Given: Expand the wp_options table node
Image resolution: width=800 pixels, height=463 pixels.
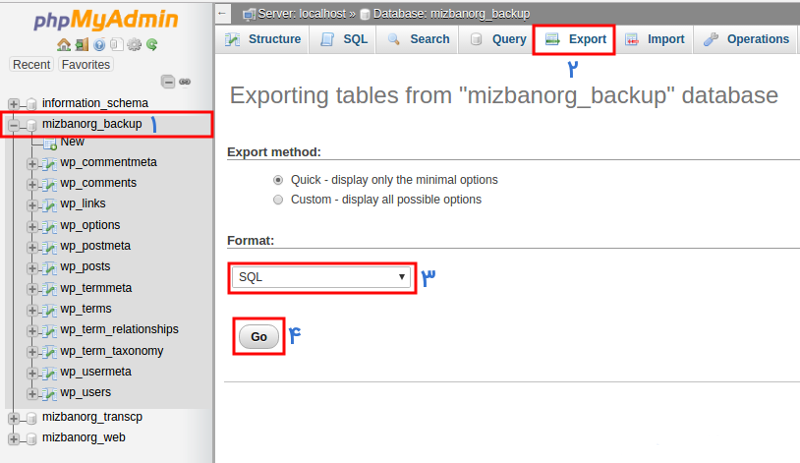Looking at the screenshot, I should point(32,226).
